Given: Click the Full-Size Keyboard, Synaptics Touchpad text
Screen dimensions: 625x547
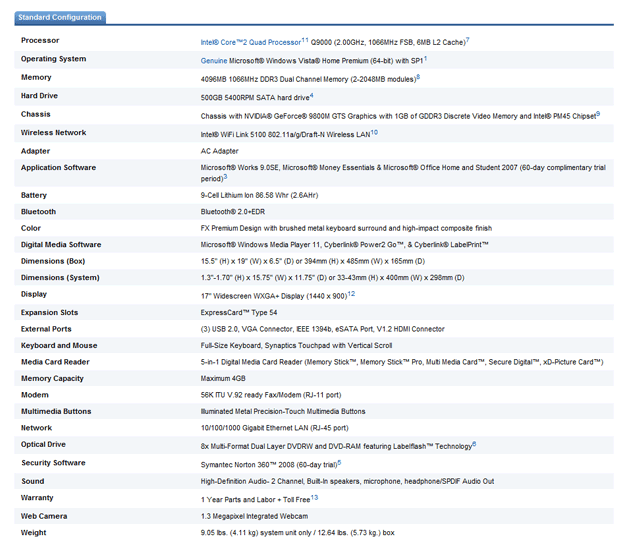Looking at the screenshot, I should [x=296, y=346].
